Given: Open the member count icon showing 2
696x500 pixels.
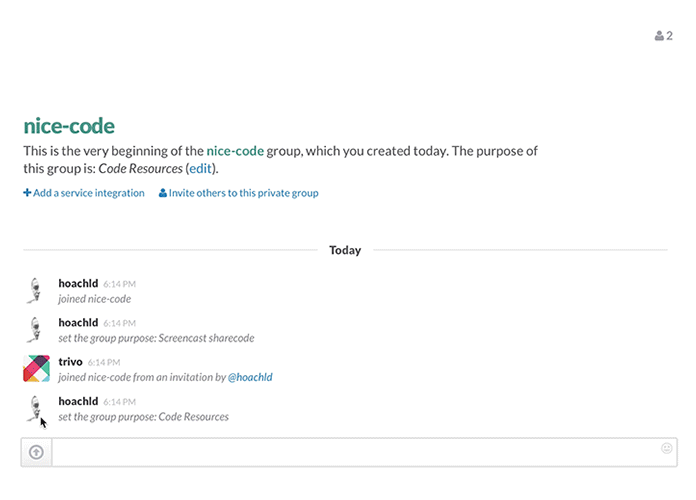Looking at the screenshot, I should (x=663, y=36).
